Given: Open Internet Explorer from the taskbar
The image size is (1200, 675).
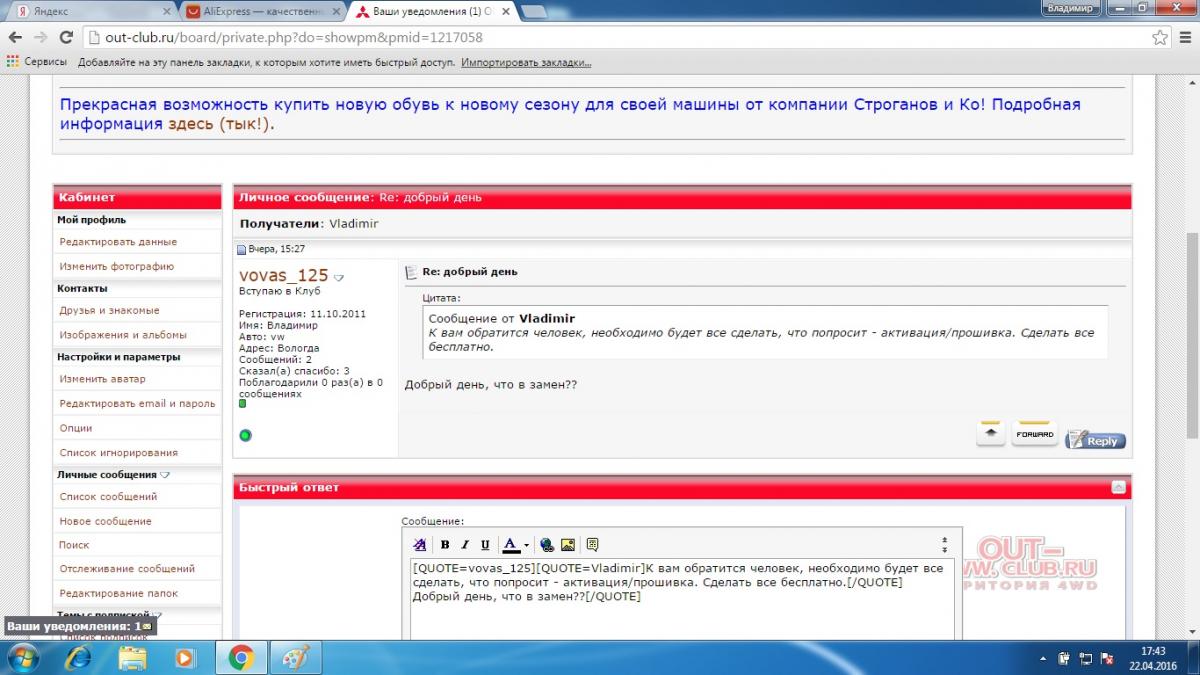Looking at the screenshot, I should [x=77, y=657].
